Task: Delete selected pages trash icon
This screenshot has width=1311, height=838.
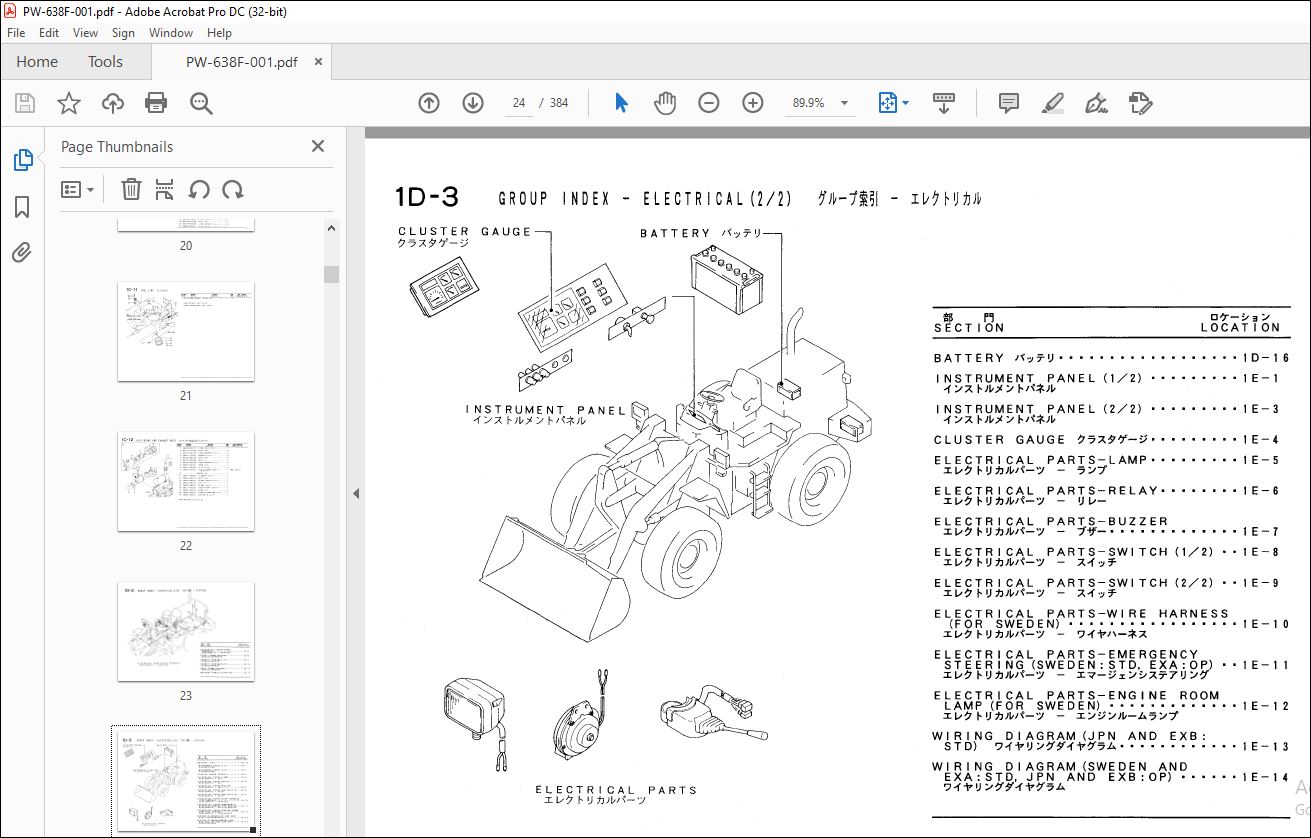Action: pos(131,189)
